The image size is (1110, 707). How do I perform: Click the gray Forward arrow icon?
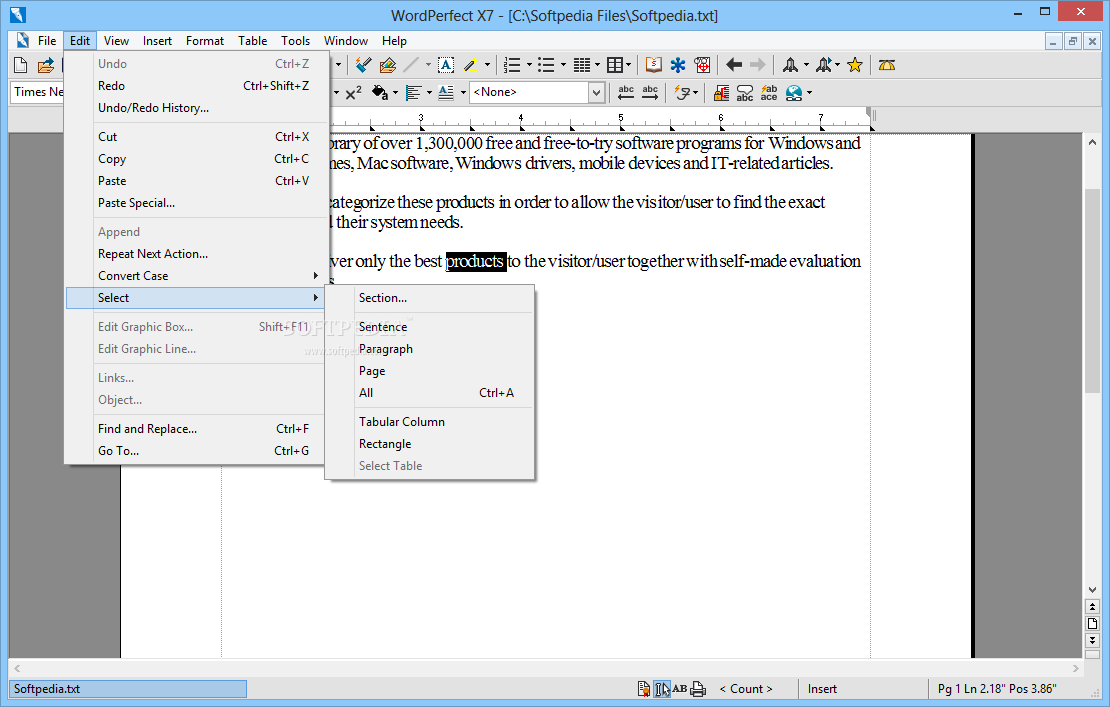[757, 65]
